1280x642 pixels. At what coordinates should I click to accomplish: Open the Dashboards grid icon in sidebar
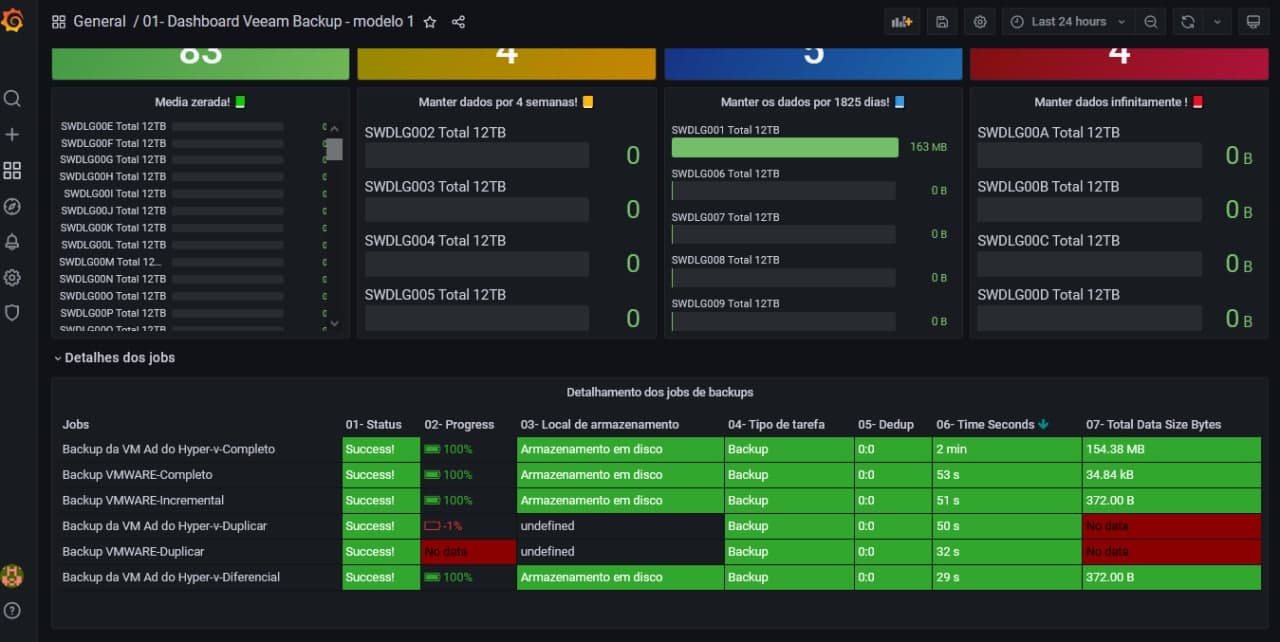12,170
